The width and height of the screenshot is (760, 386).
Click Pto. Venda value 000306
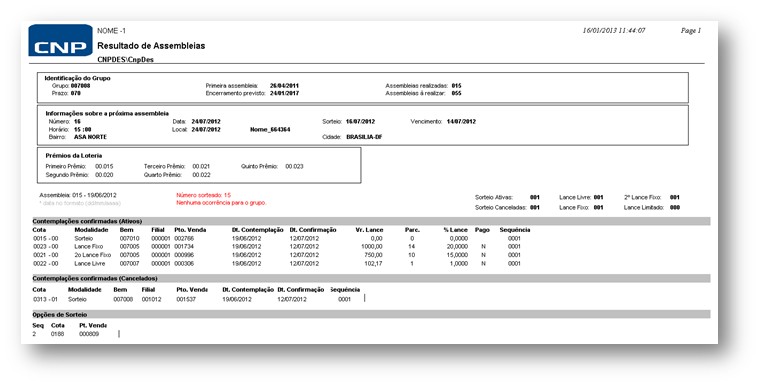coord(184,264)
